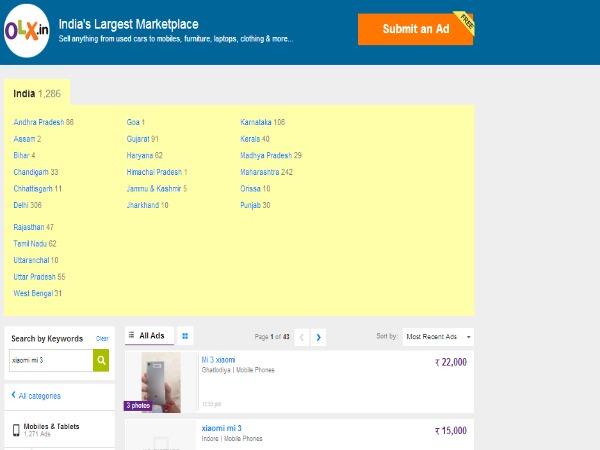Click the Mi 3 phone photo thumbnail
This screenshot has height=450, width=600.
pos(160,380)
